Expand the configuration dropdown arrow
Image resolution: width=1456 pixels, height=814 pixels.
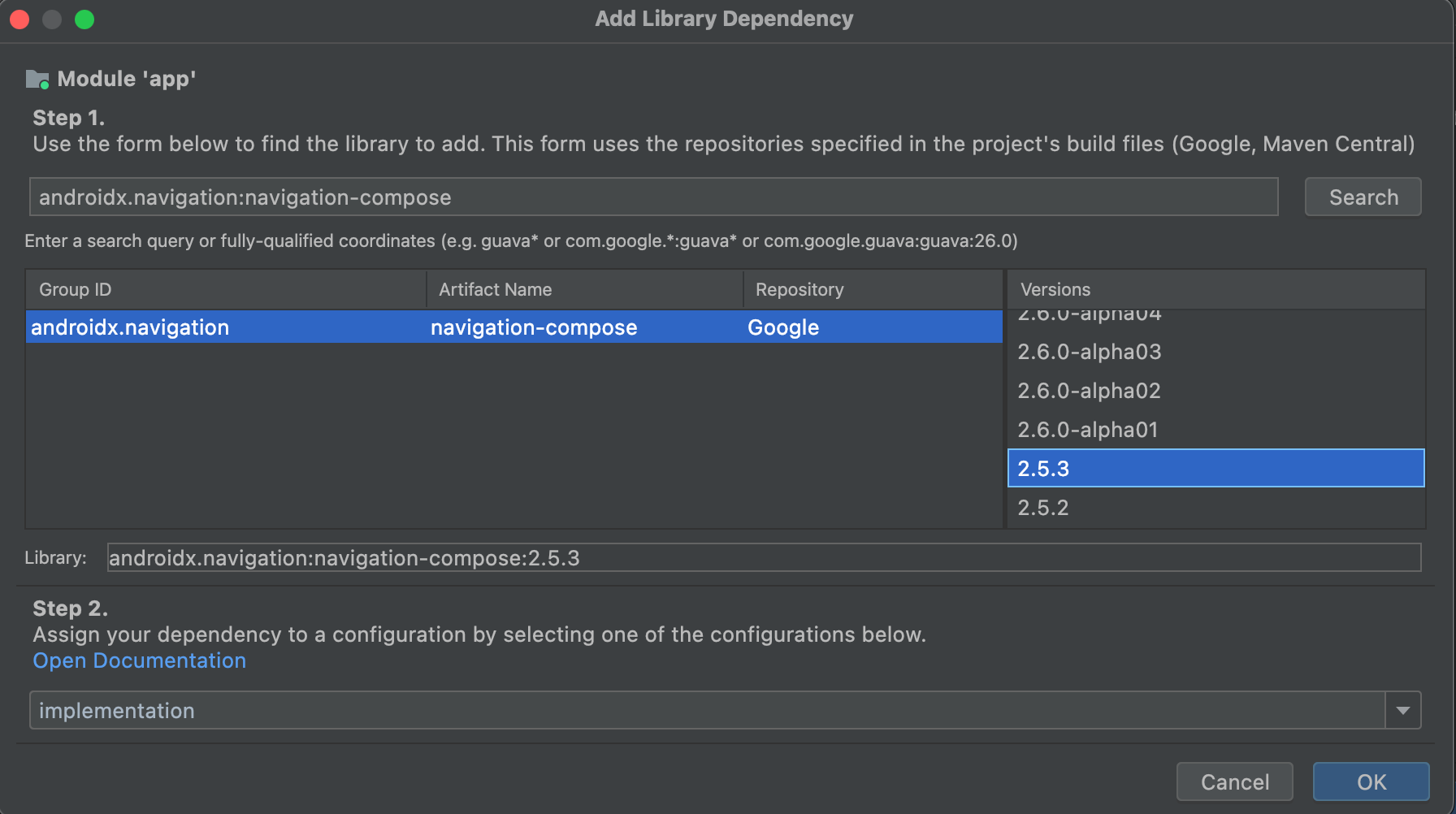coord(1403,711)
